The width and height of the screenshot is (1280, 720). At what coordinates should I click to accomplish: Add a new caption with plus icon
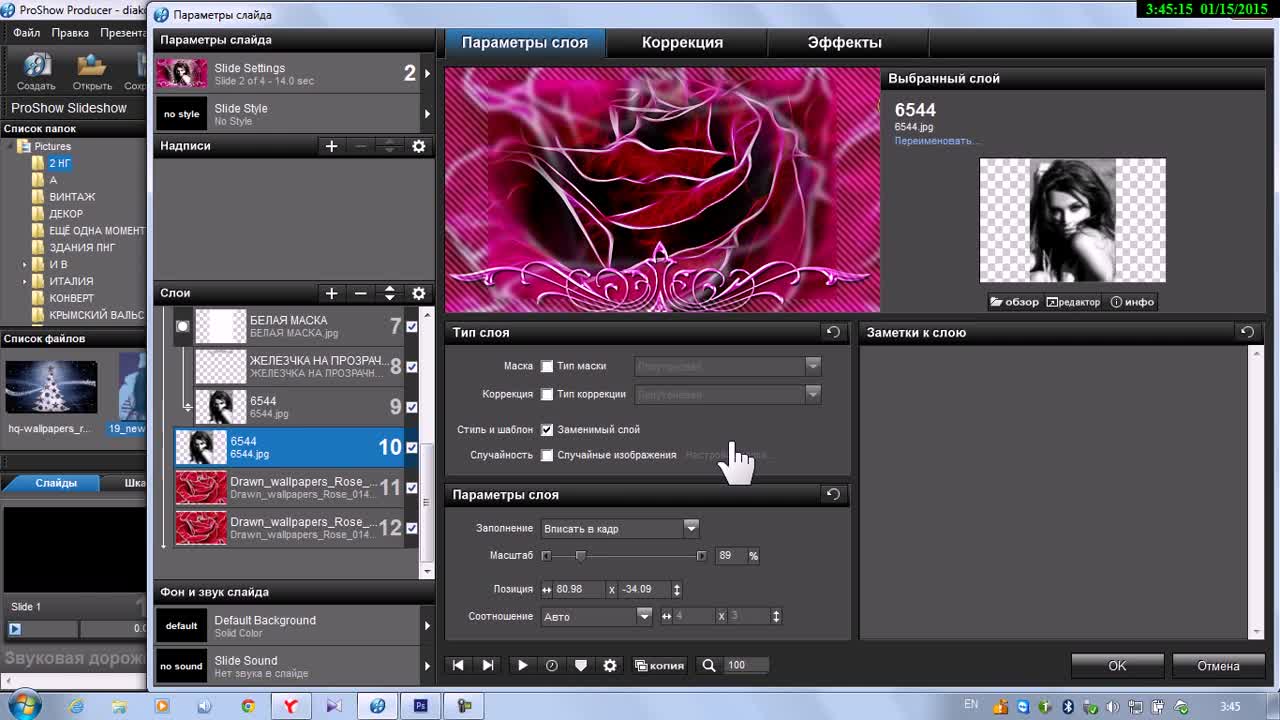point(331,146)
